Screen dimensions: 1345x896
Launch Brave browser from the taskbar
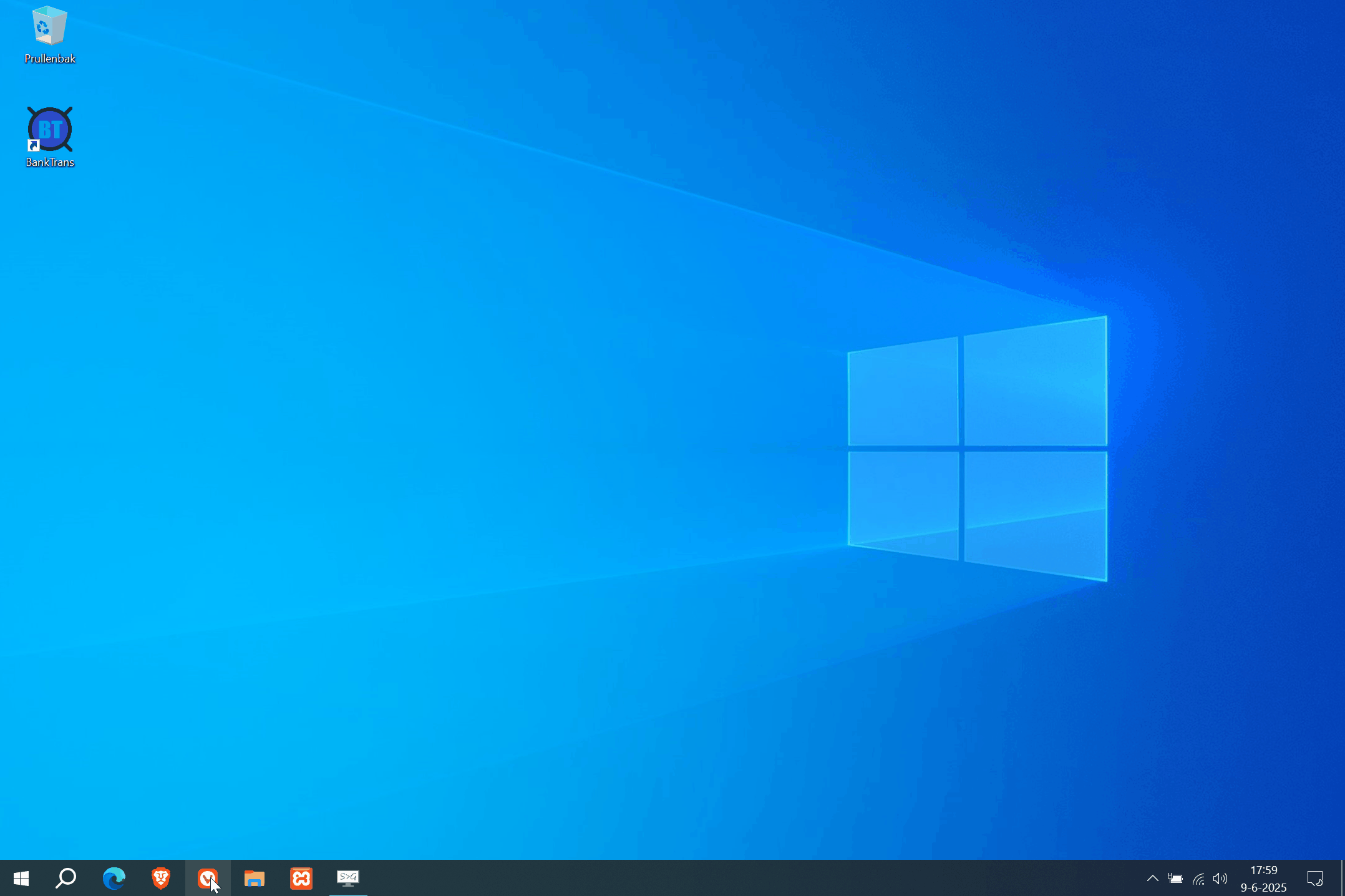pyautogui.click(x=161, y=879)
